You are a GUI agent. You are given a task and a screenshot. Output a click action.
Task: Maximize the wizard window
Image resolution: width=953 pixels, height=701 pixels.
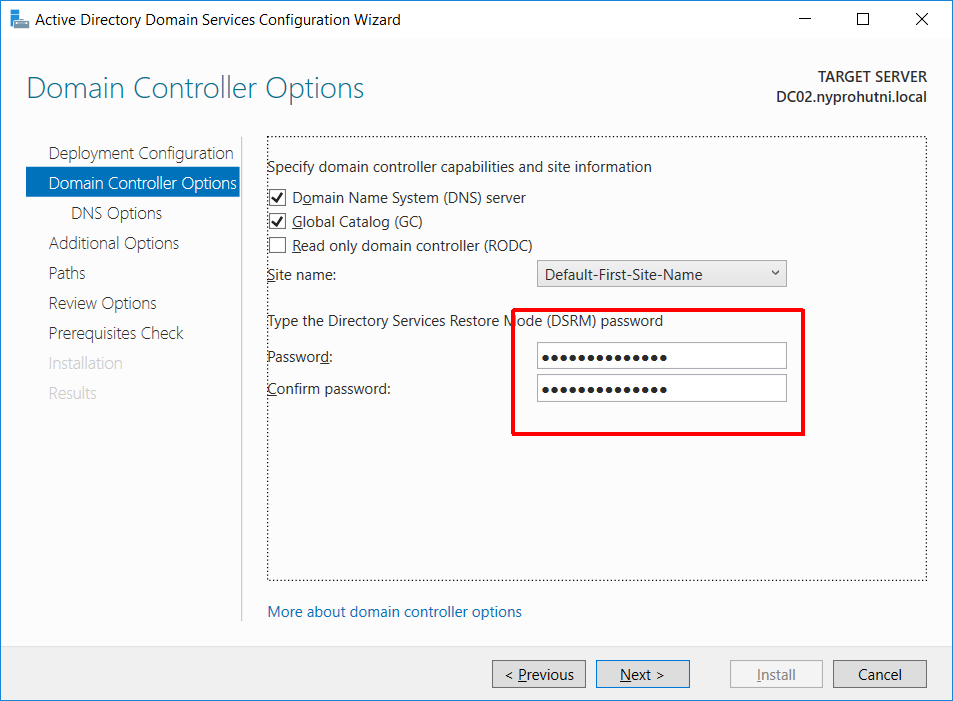pyautogui.click(x=862, y=19)
